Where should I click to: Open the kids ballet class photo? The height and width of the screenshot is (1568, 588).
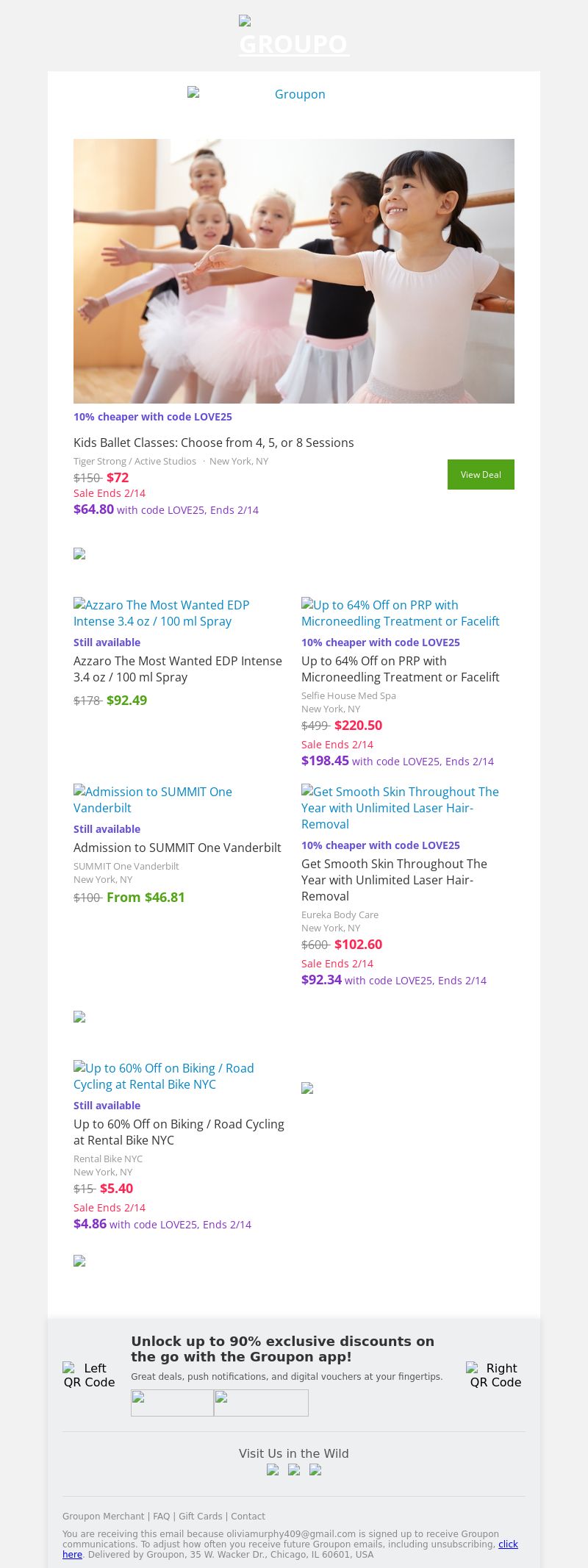[294, 271]
